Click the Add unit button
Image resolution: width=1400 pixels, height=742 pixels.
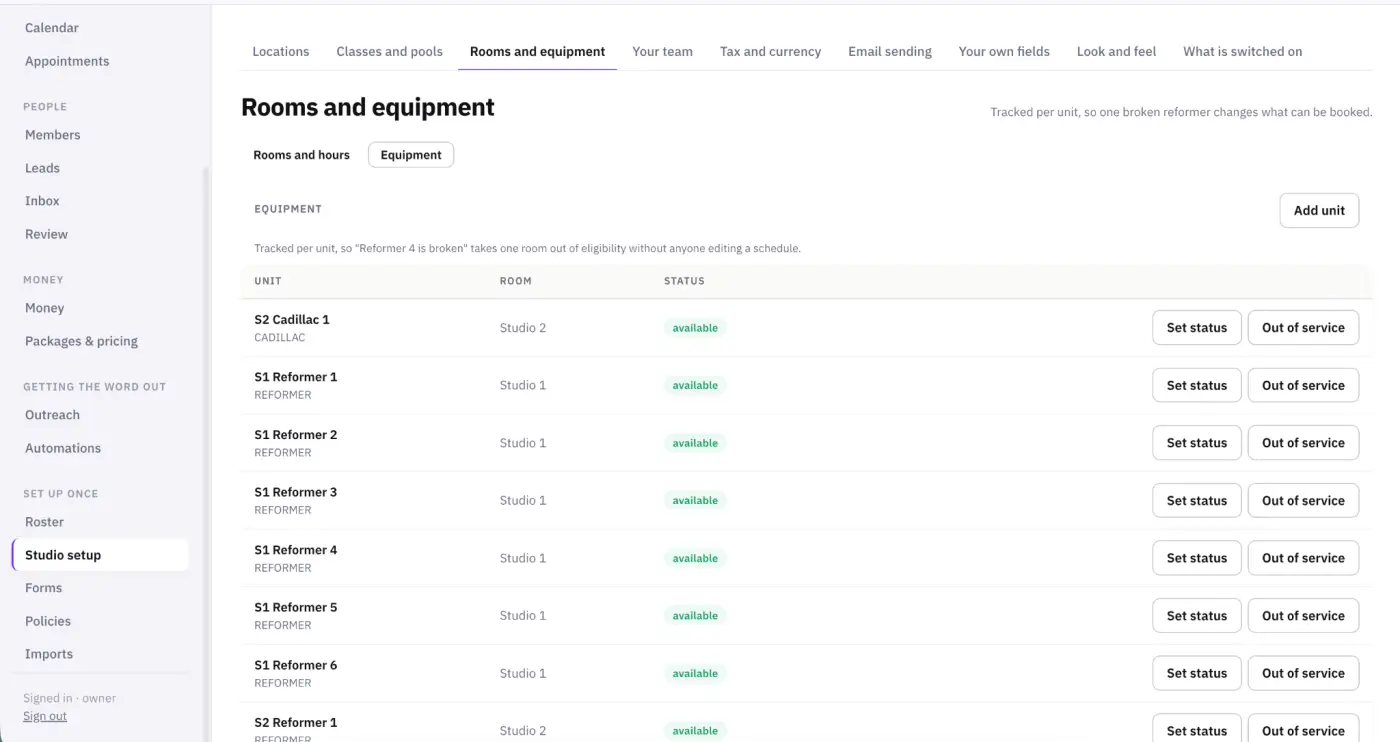1319,211
